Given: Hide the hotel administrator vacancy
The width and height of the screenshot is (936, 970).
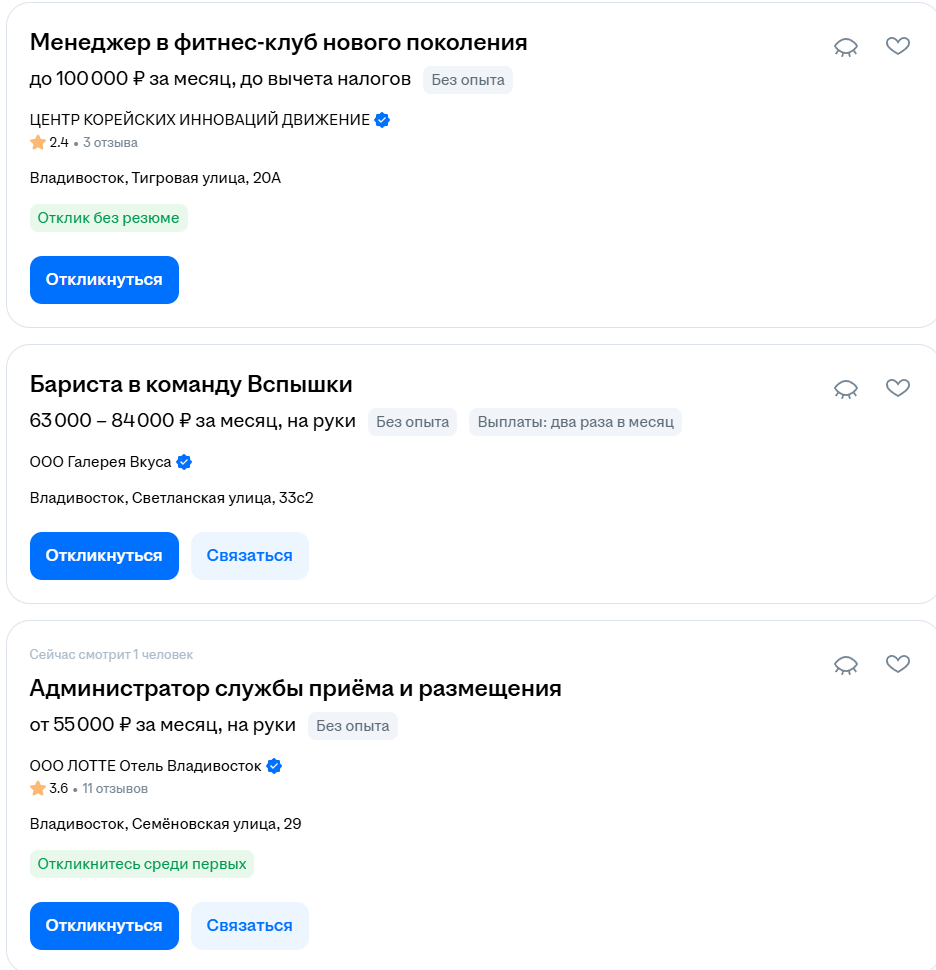Looking at the screenshot, I should click(x=846, y=664).
